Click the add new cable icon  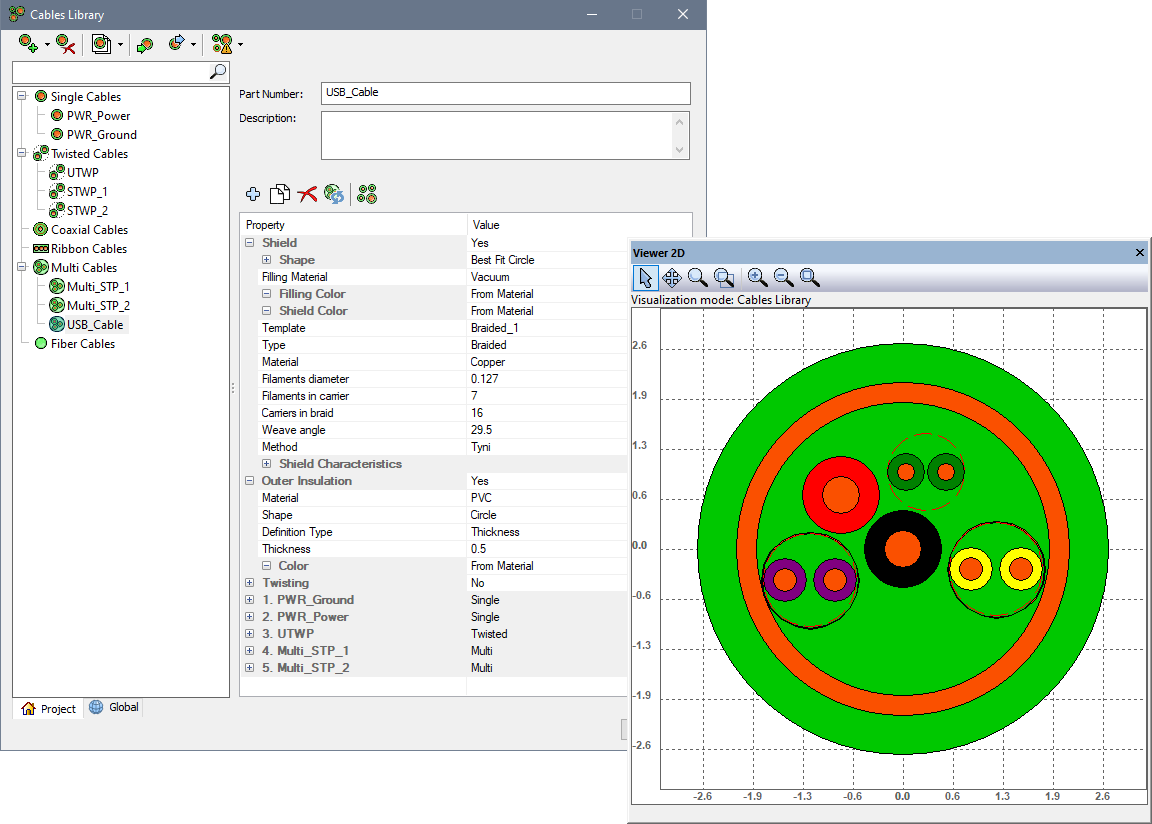tap(28, 43)
